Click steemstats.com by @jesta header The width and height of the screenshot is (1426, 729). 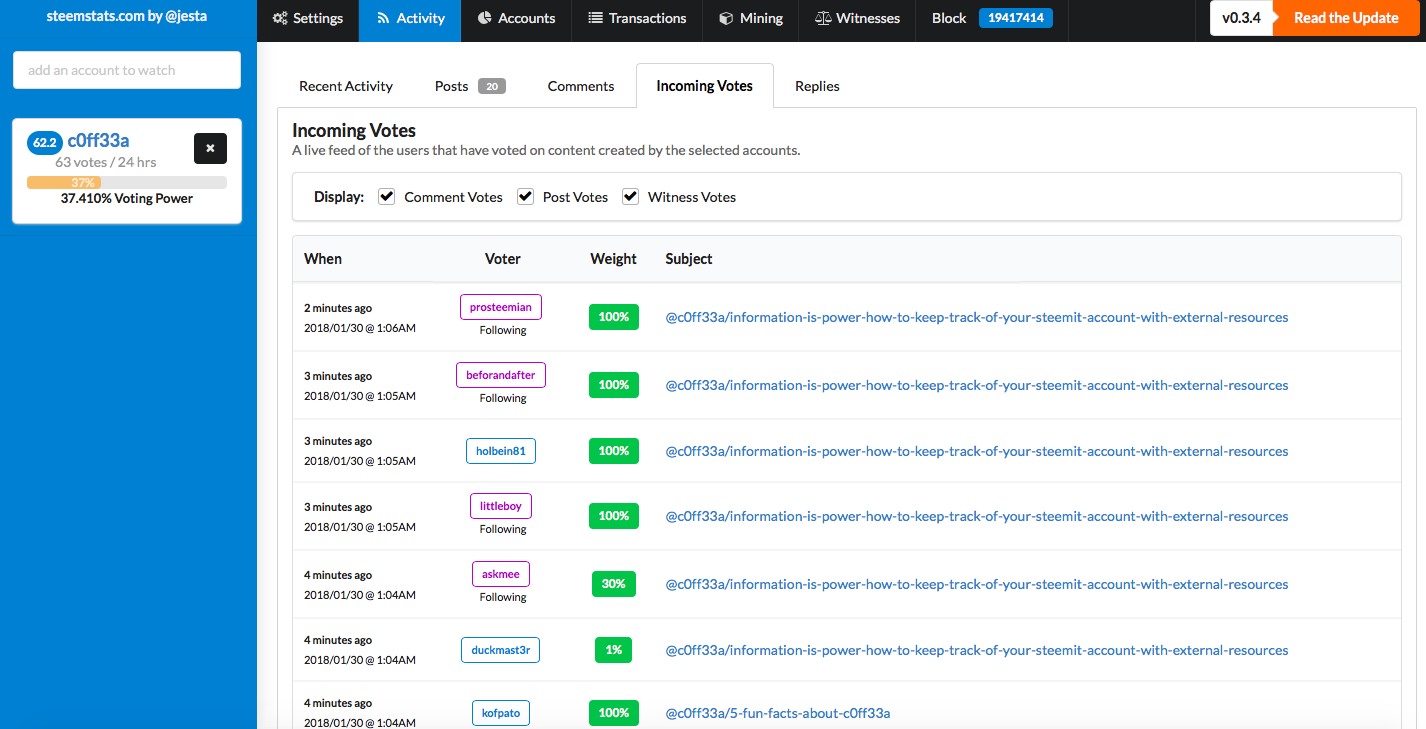(127, 16)
